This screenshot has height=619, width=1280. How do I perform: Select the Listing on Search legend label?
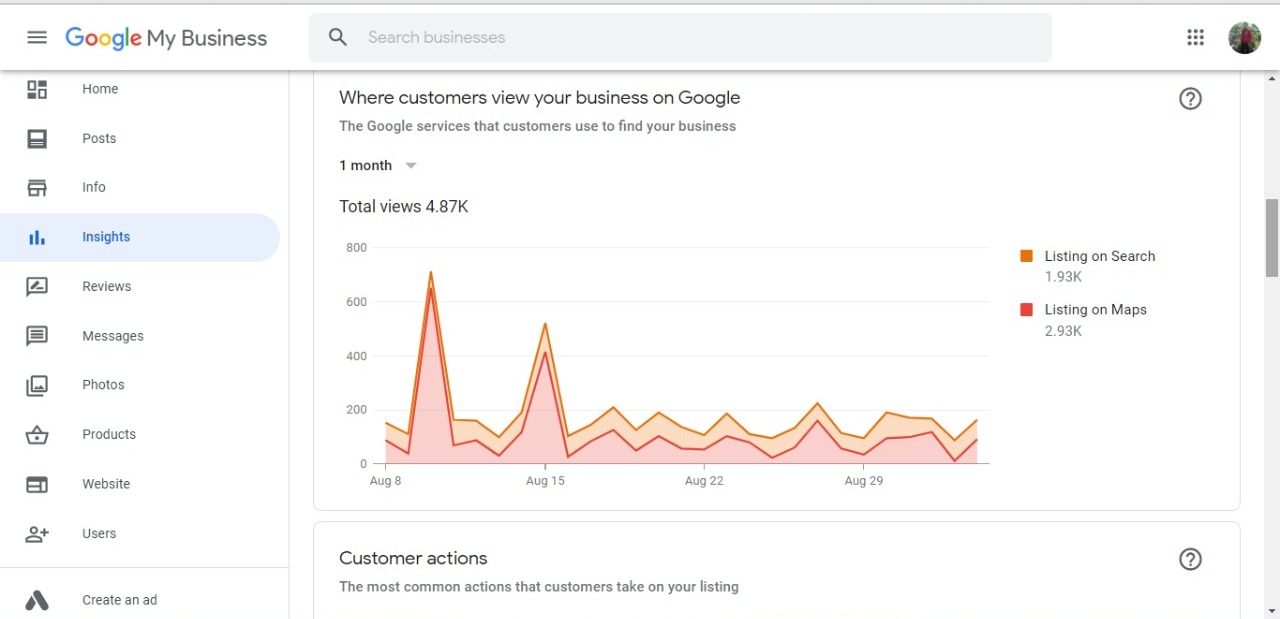[x=1100, y=256]
